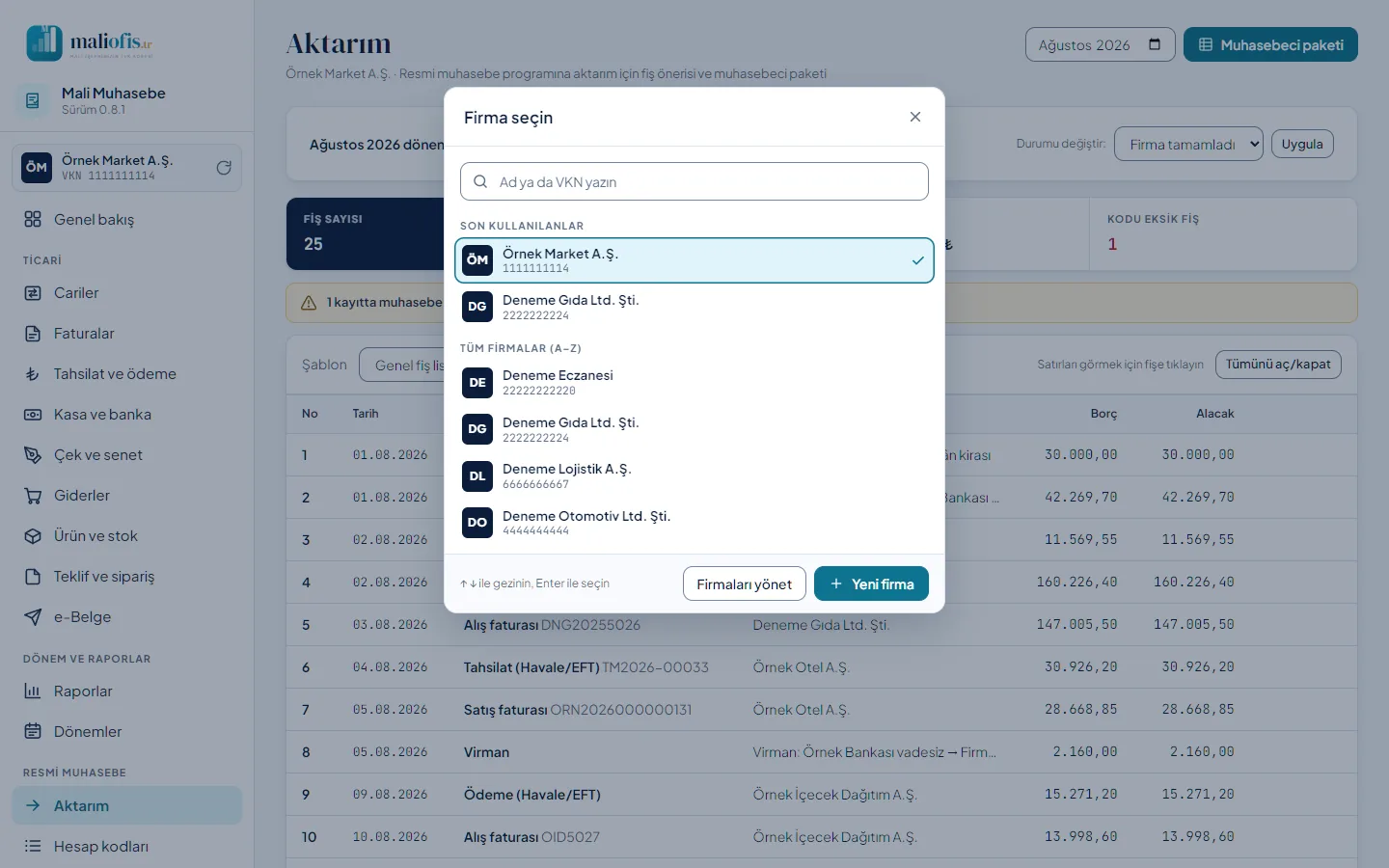Open the Örnek Market A.Ş. firm switcher

pos(126,168)
